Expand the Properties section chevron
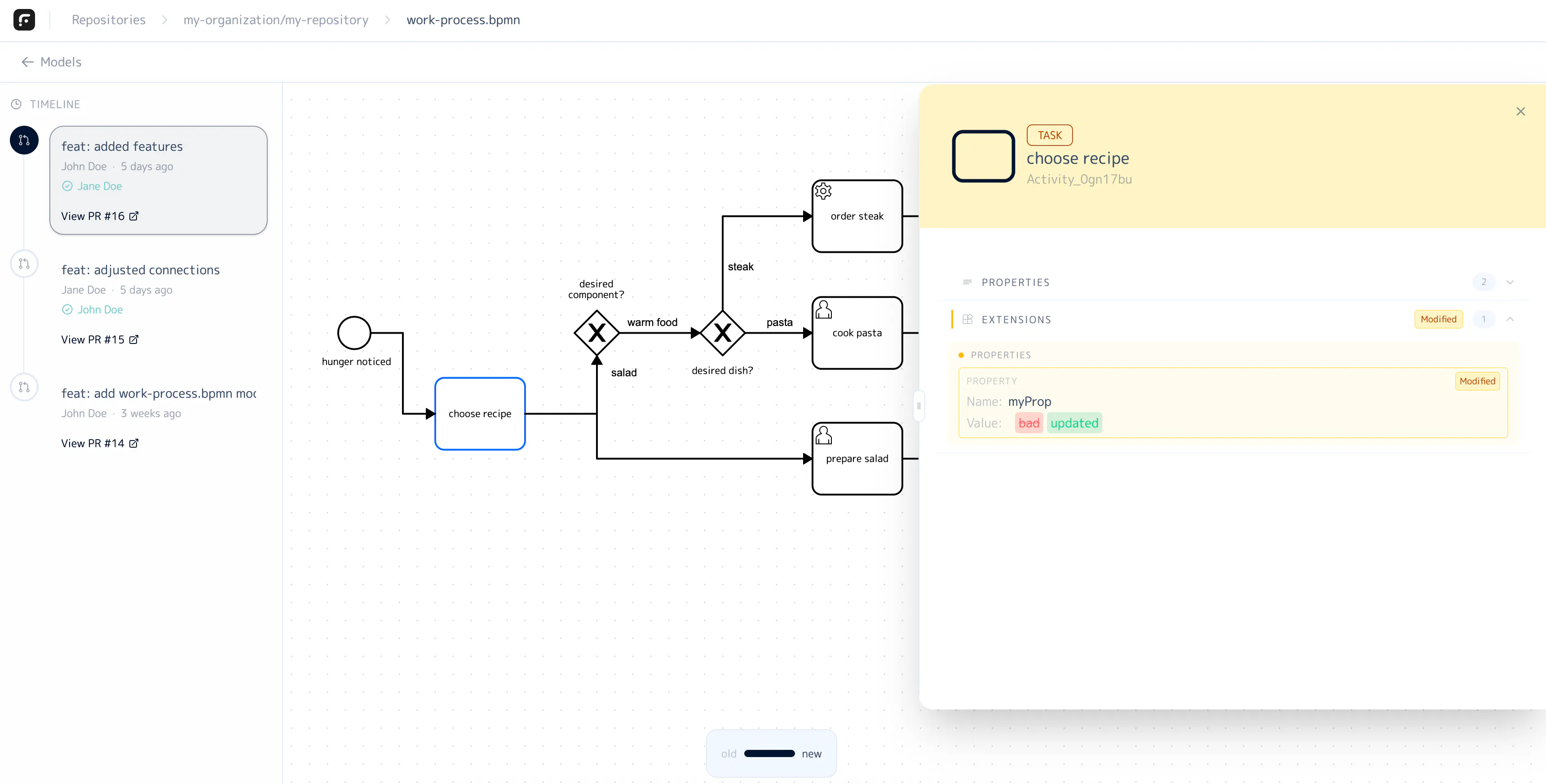Screen dimensions: 1546x784 coord(1510,282)
